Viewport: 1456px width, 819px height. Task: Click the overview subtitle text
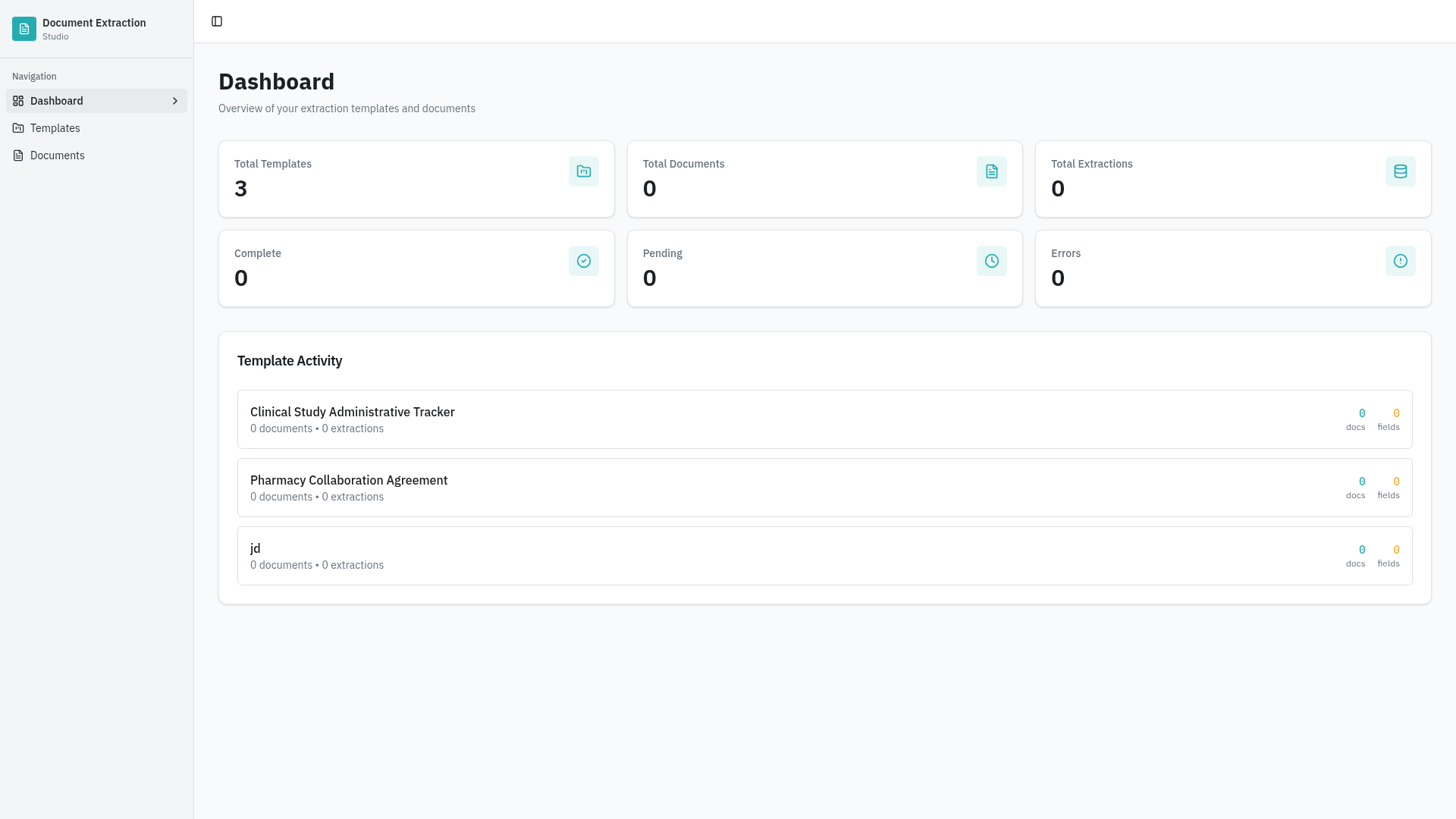[347, 108]
